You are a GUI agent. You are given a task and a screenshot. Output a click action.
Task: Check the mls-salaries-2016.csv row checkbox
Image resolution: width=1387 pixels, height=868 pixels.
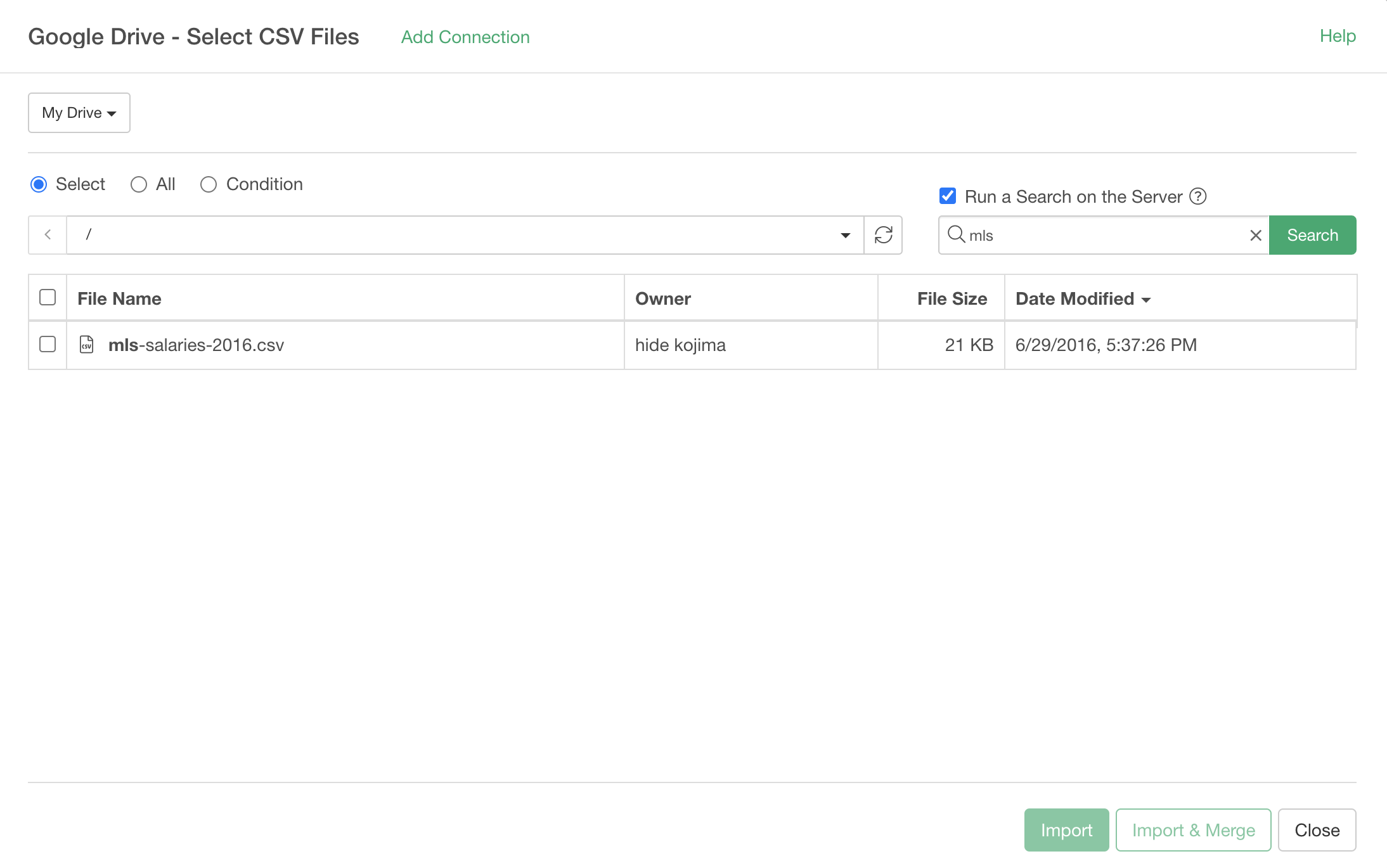48,345
